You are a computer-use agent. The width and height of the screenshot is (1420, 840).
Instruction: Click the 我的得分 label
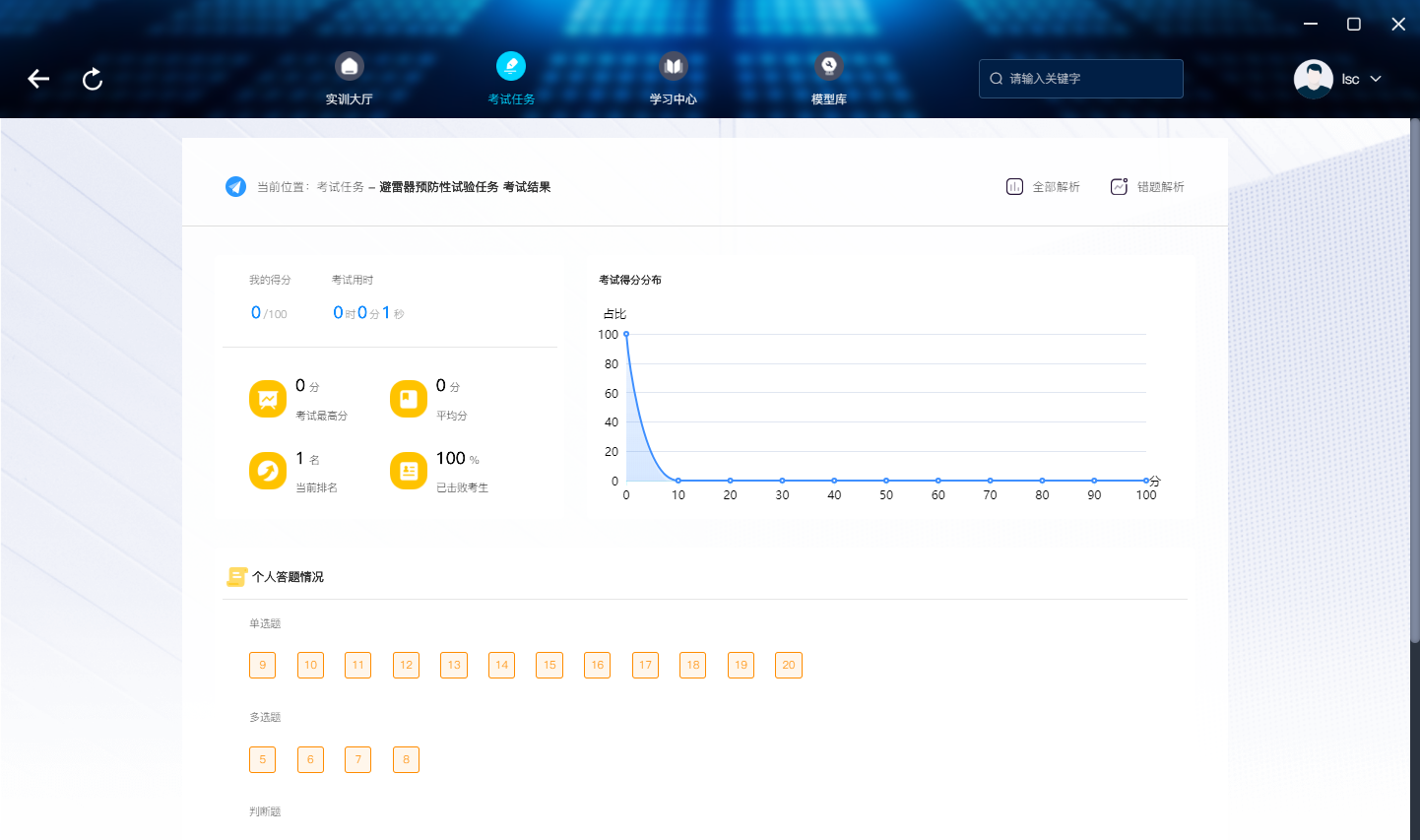click(x=270, y=280)
